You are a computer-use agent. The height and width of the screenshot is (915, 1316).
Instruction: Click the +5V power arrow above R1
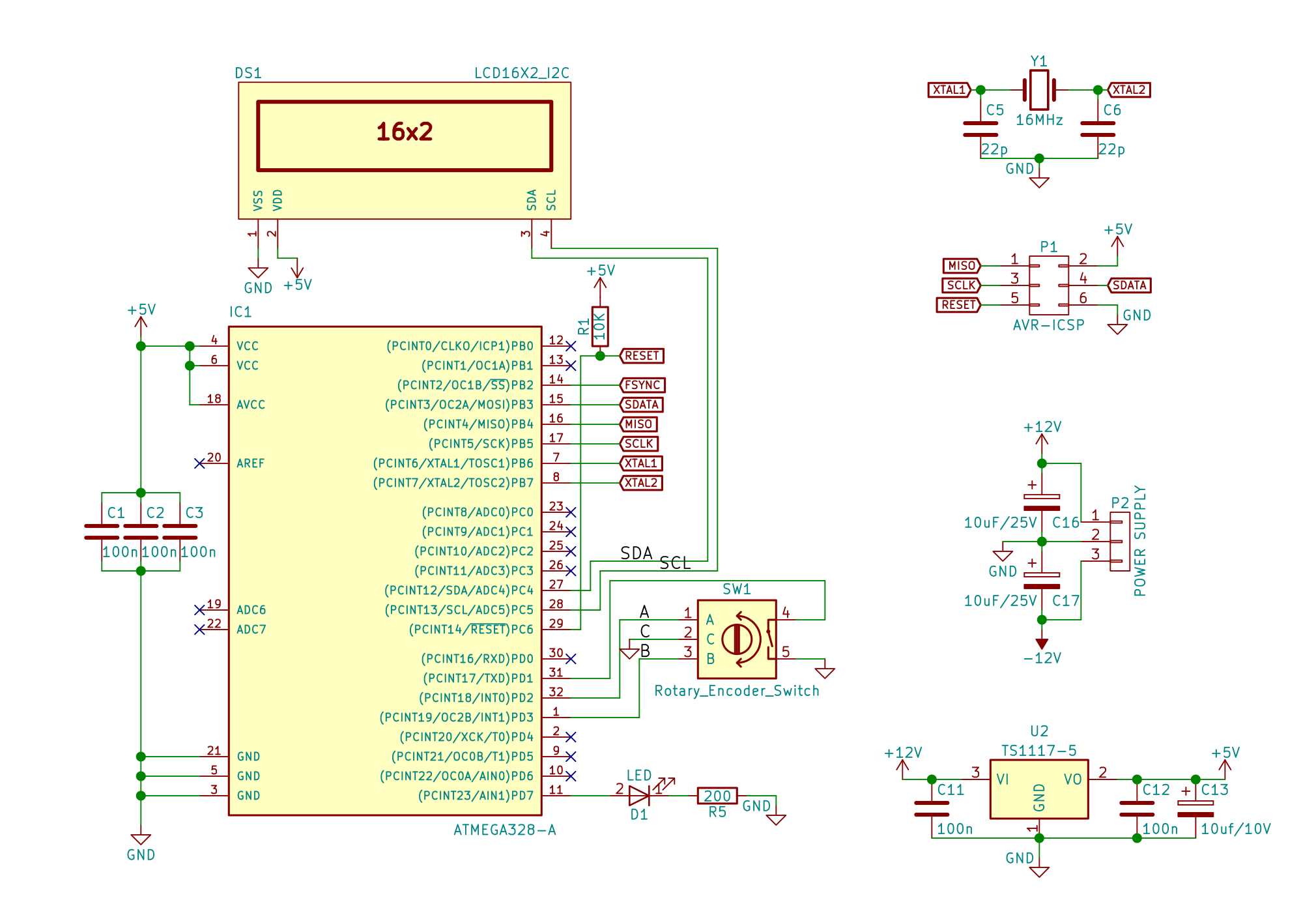click(600, 285)
